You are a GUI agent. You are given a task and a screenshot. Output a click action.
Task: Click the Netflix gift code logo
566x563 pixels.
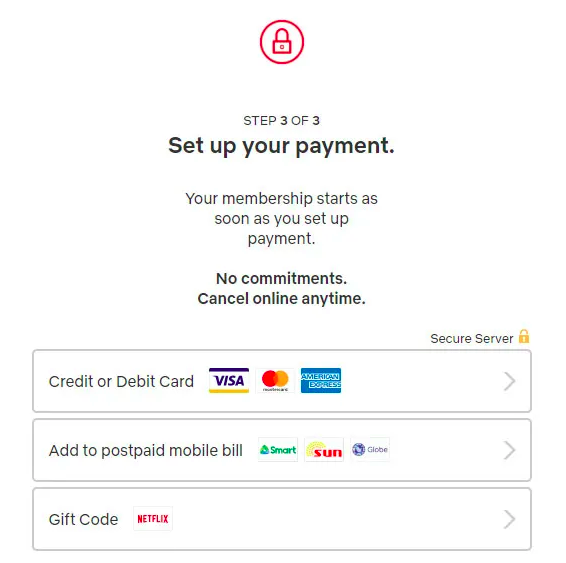153,519
